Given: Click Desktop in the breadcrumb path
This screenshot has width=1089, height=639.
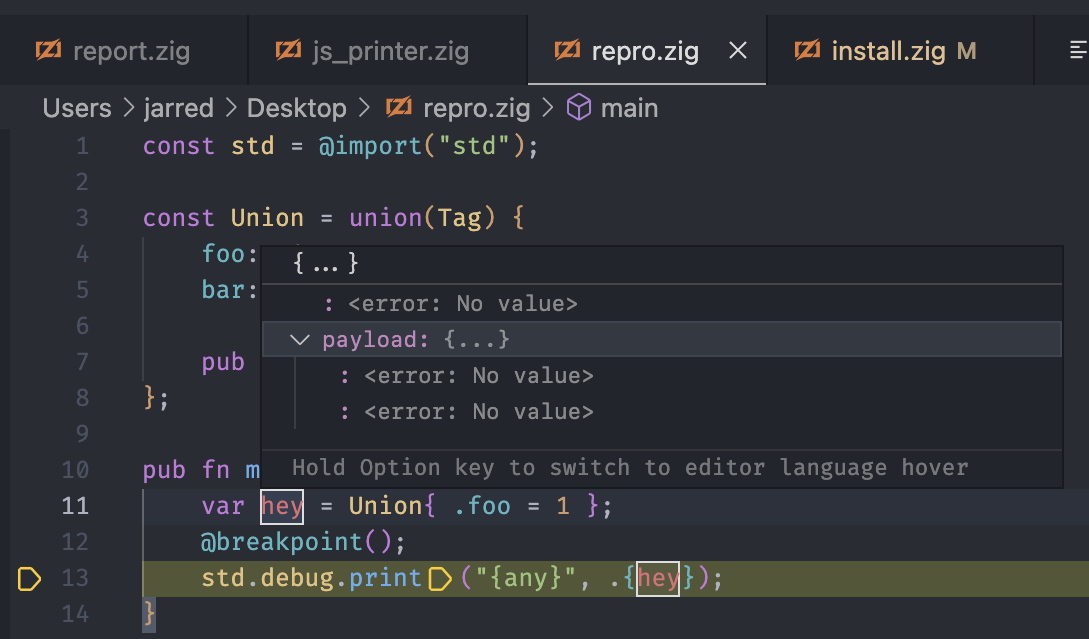Looking at the screenshot, I should tap(296, 108).
